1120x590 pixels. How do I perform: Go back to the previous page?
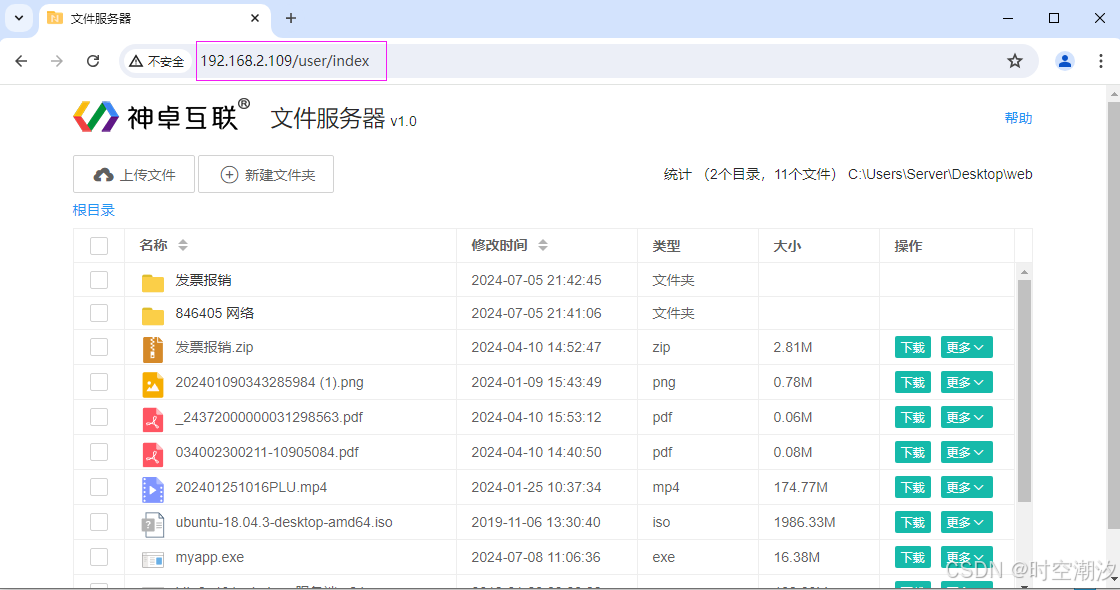(21, 61)
